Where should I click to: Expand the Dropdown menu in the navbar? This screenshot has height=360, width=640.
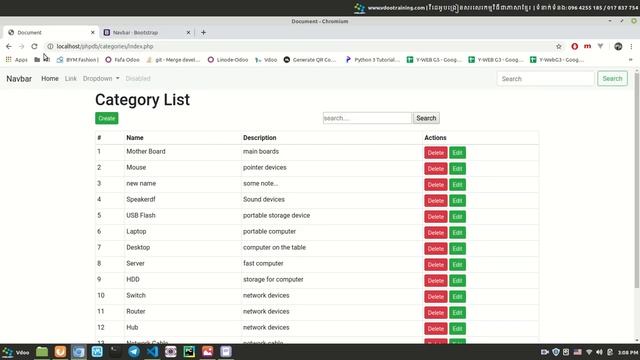pyautogui.click(x=101, y=78)
